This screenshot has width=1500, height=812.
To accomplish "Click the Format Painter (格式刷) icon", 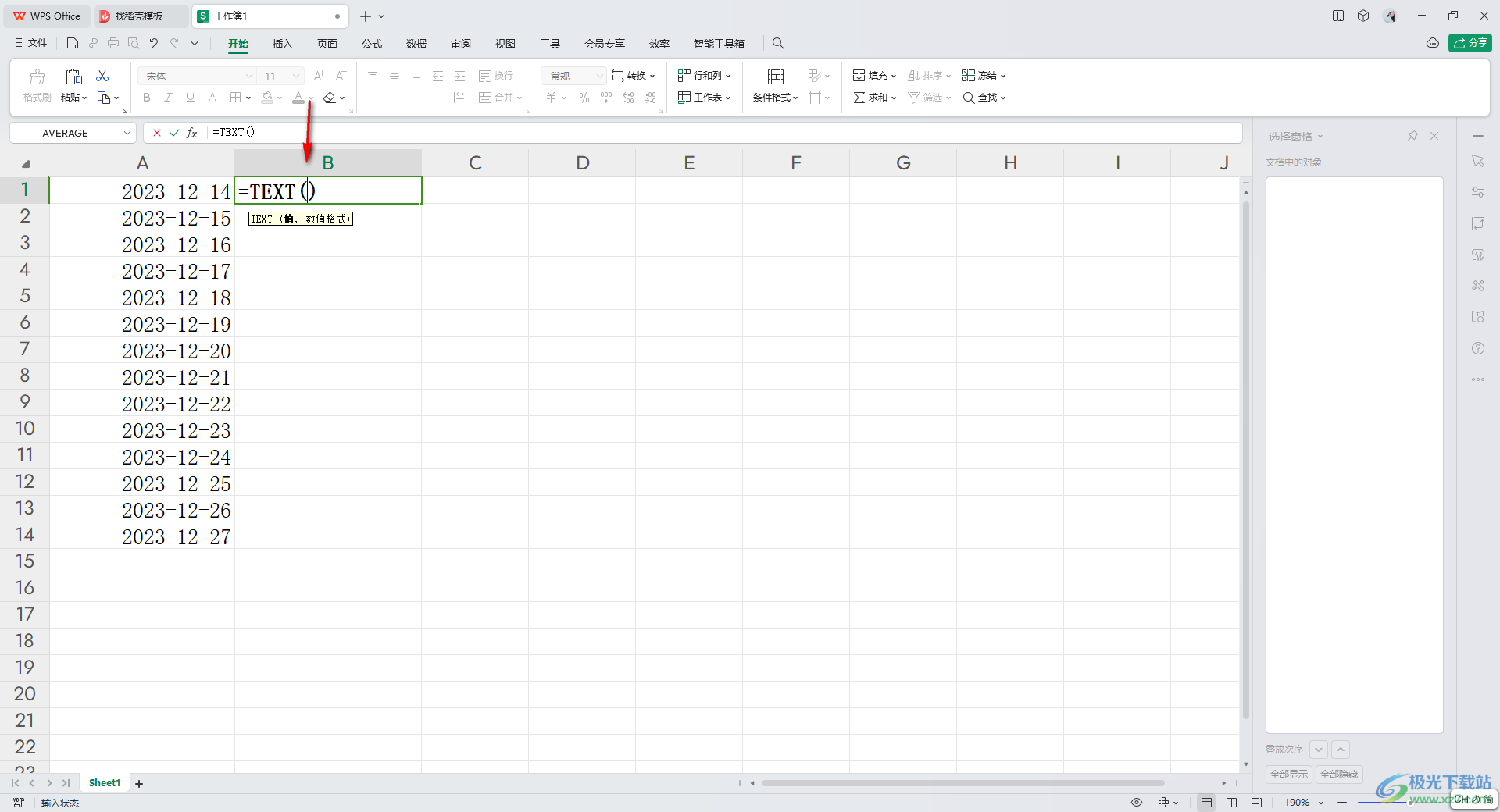I will pyautogui.click(x=37, y=77).
